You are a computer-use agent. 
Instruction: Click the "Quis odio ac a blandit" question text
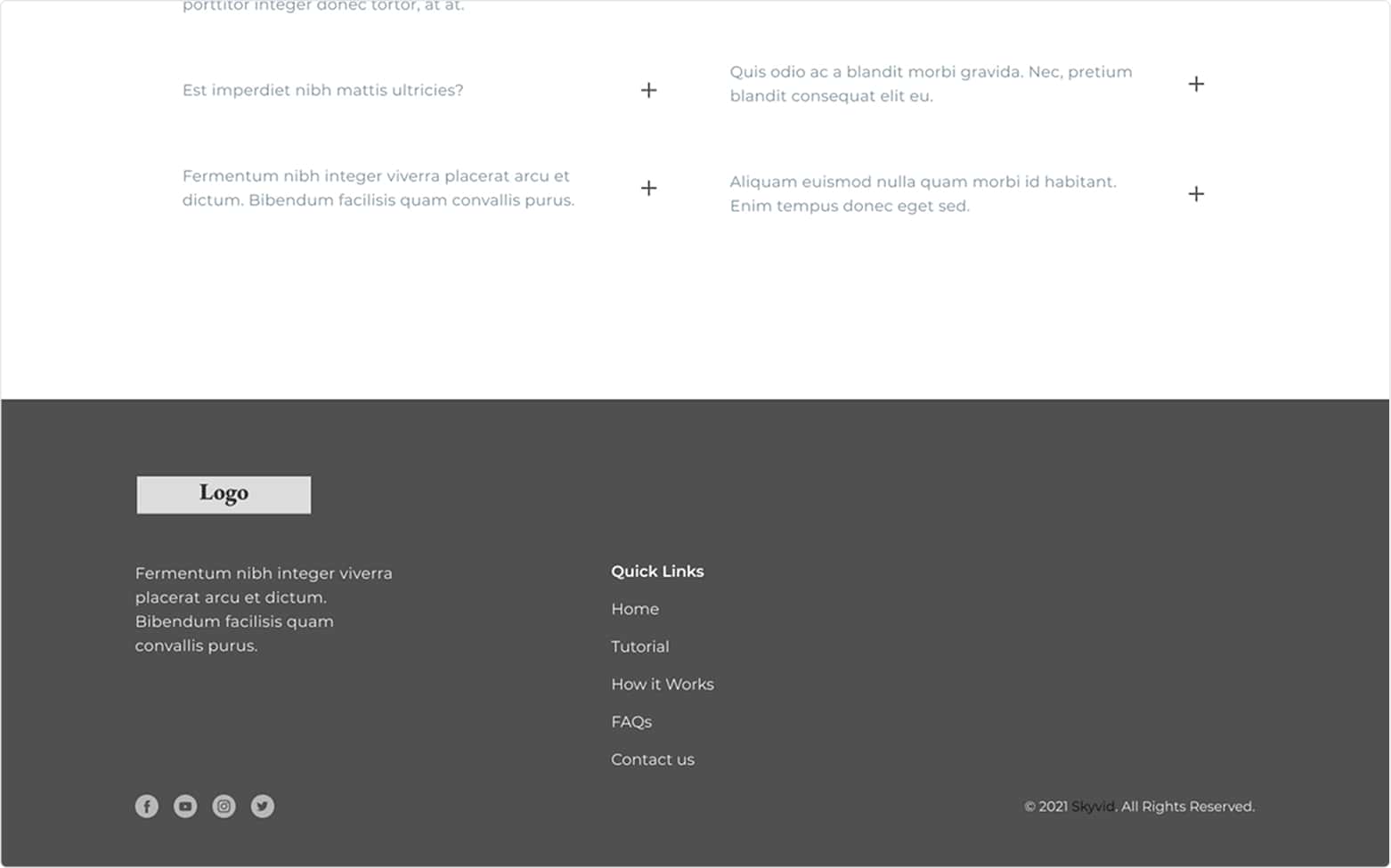point(931,84)
